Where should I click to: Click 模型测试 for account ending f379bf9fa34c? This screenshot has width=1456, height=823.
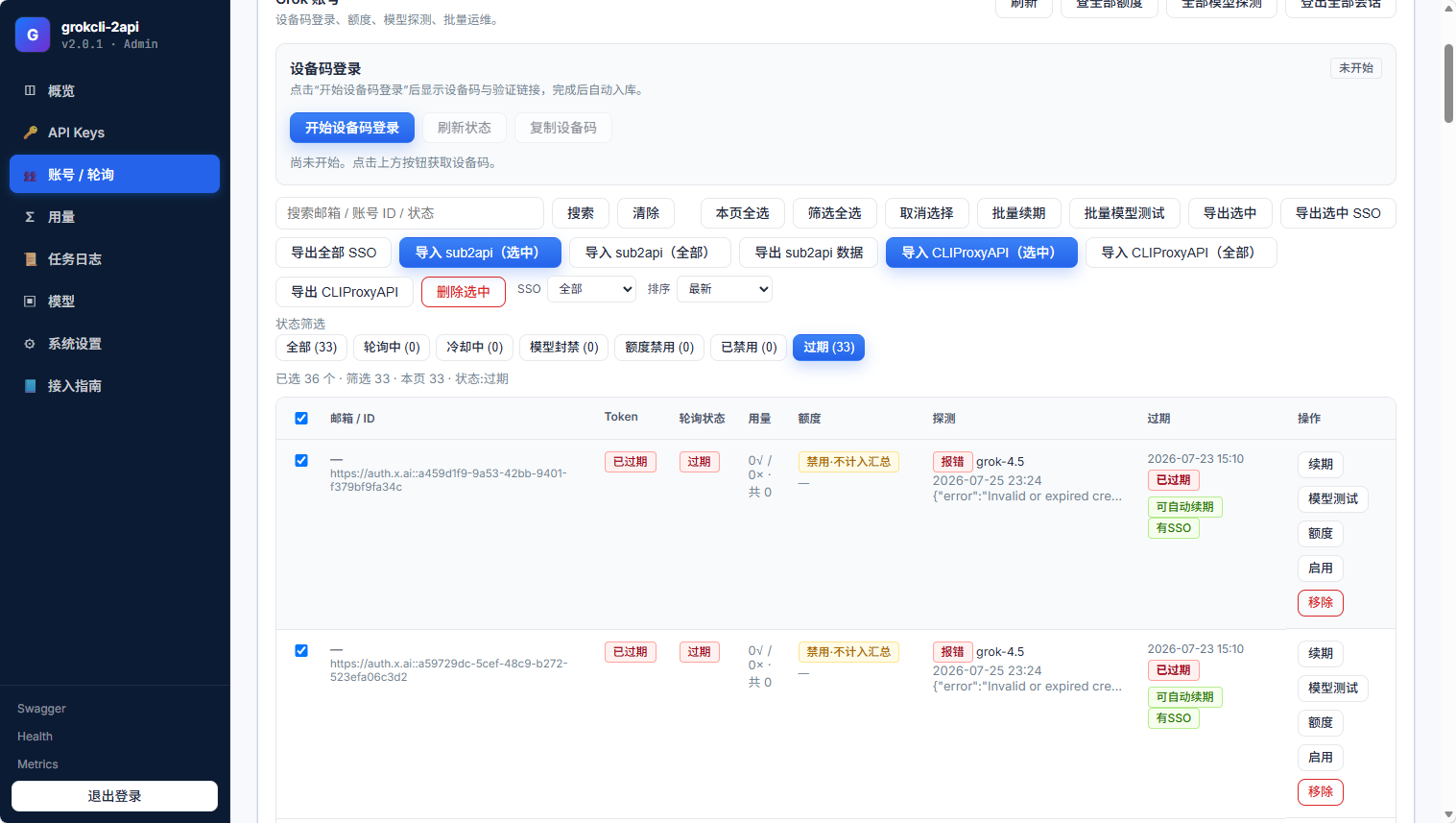[1333, 498]
